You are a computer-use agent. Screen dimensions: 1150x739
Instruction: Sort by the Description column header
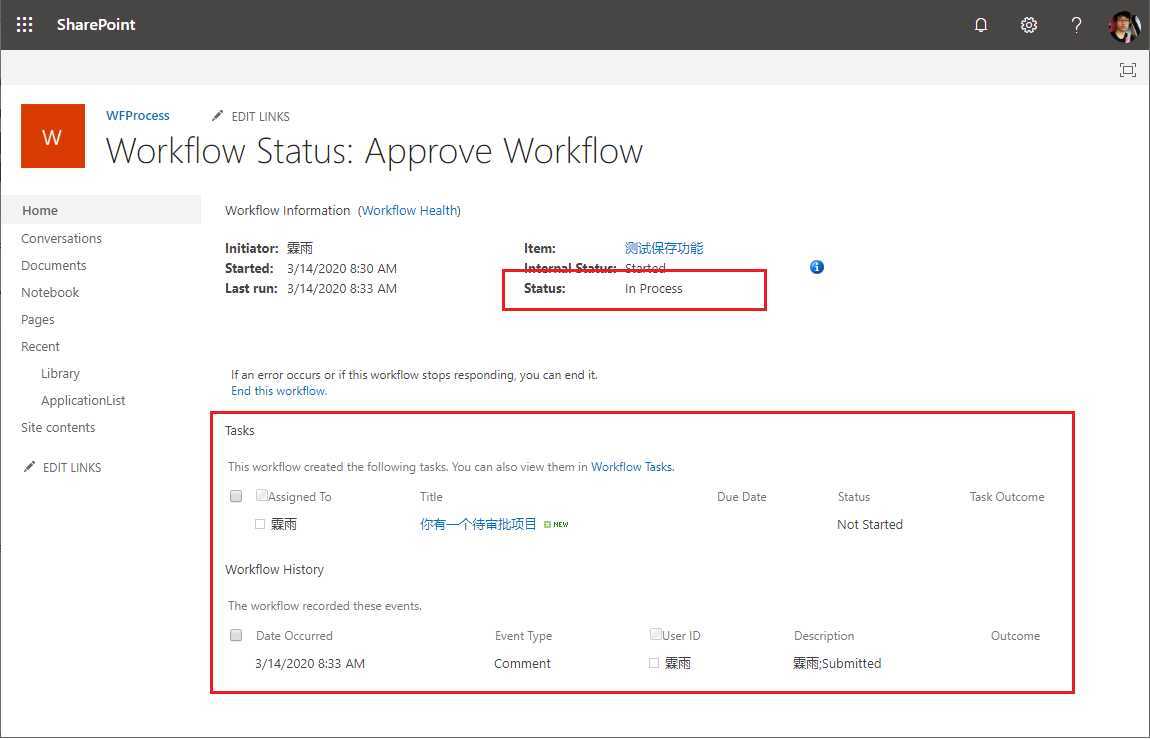(x=824, y=636)
